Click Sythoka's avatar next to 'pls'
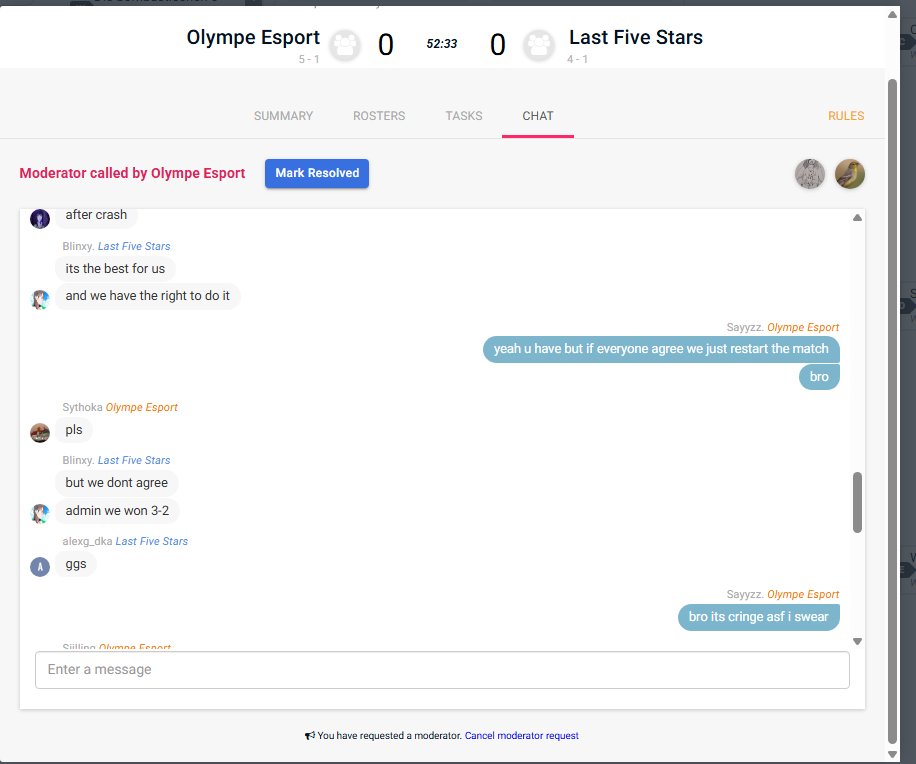 (x=40, y=433)
